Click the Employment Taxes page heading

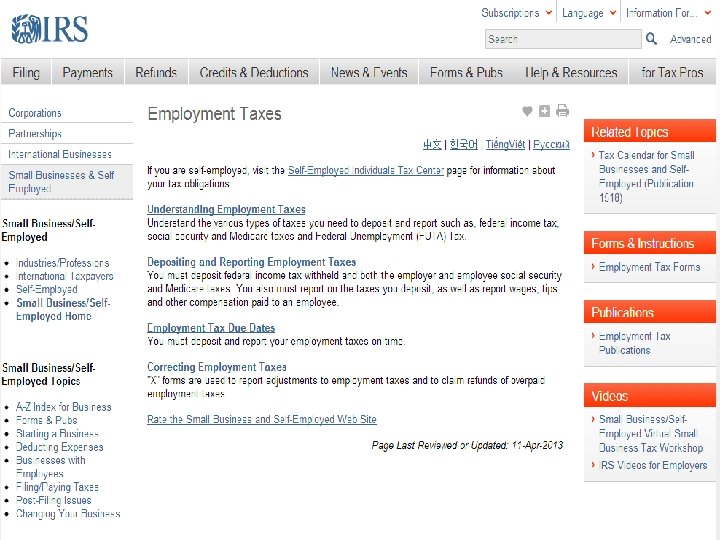coord(214,114)
